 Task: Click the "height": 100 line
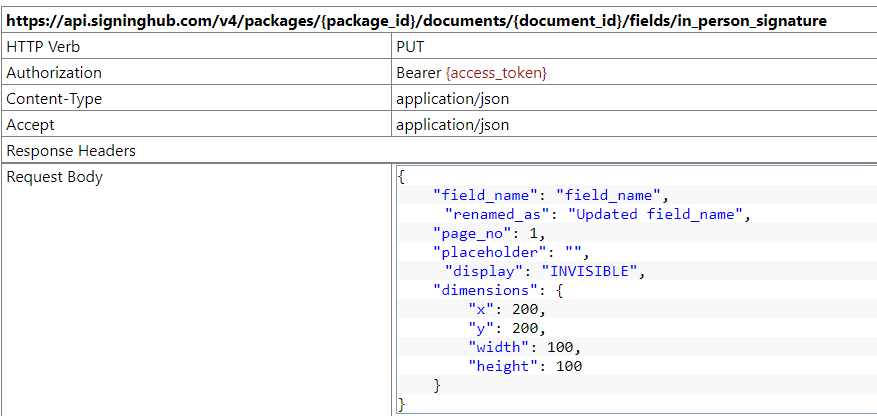tap(524, 366)
